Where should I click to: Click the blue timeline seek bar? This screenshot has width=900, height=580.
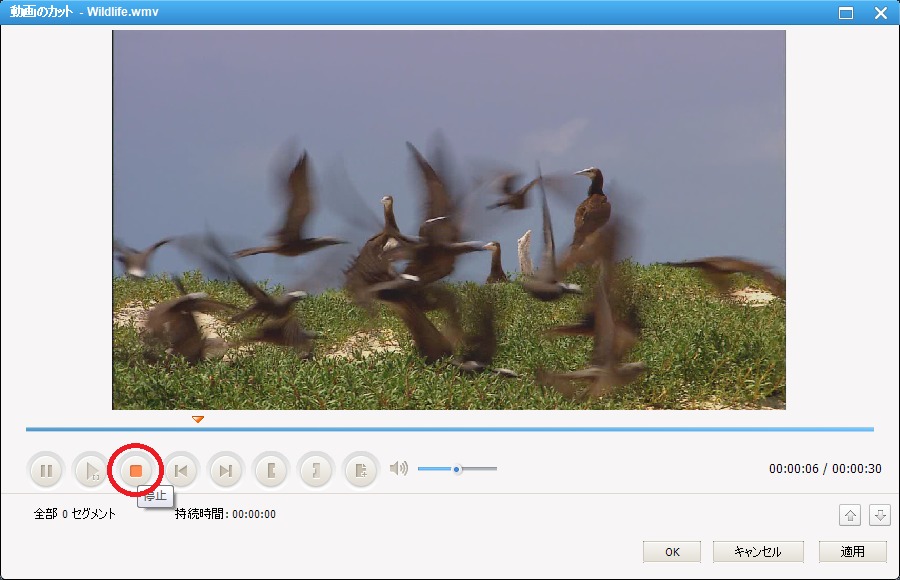coord(449,429)
